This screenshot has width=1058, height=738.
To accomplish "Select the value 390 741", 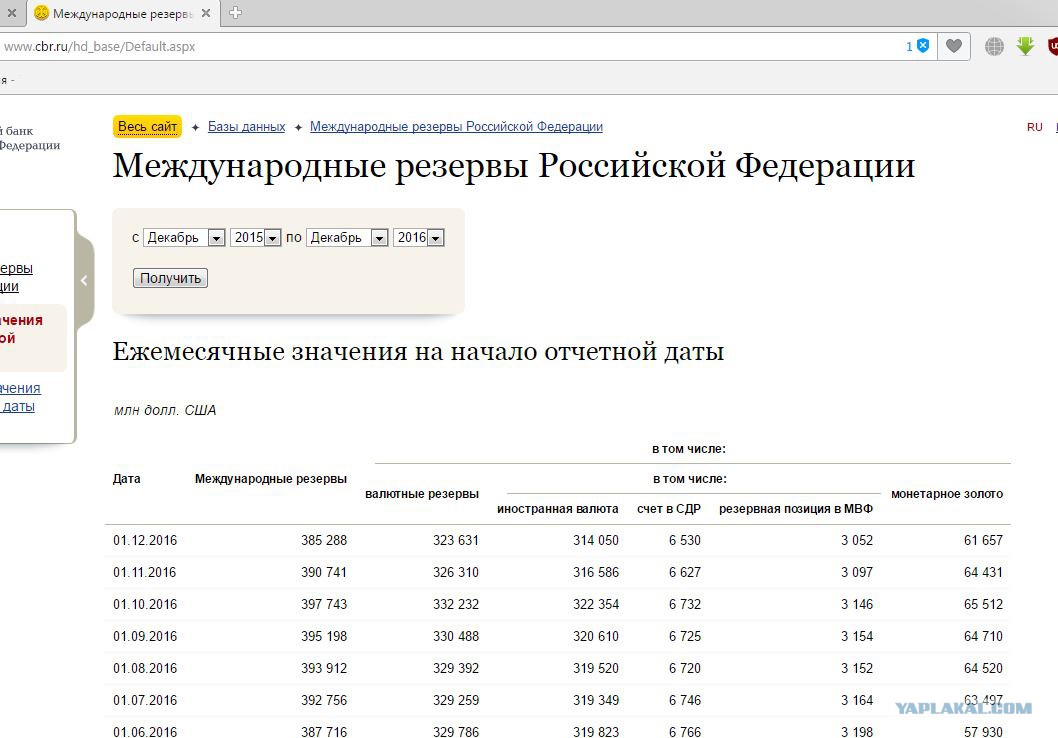I will pos(324,572).
